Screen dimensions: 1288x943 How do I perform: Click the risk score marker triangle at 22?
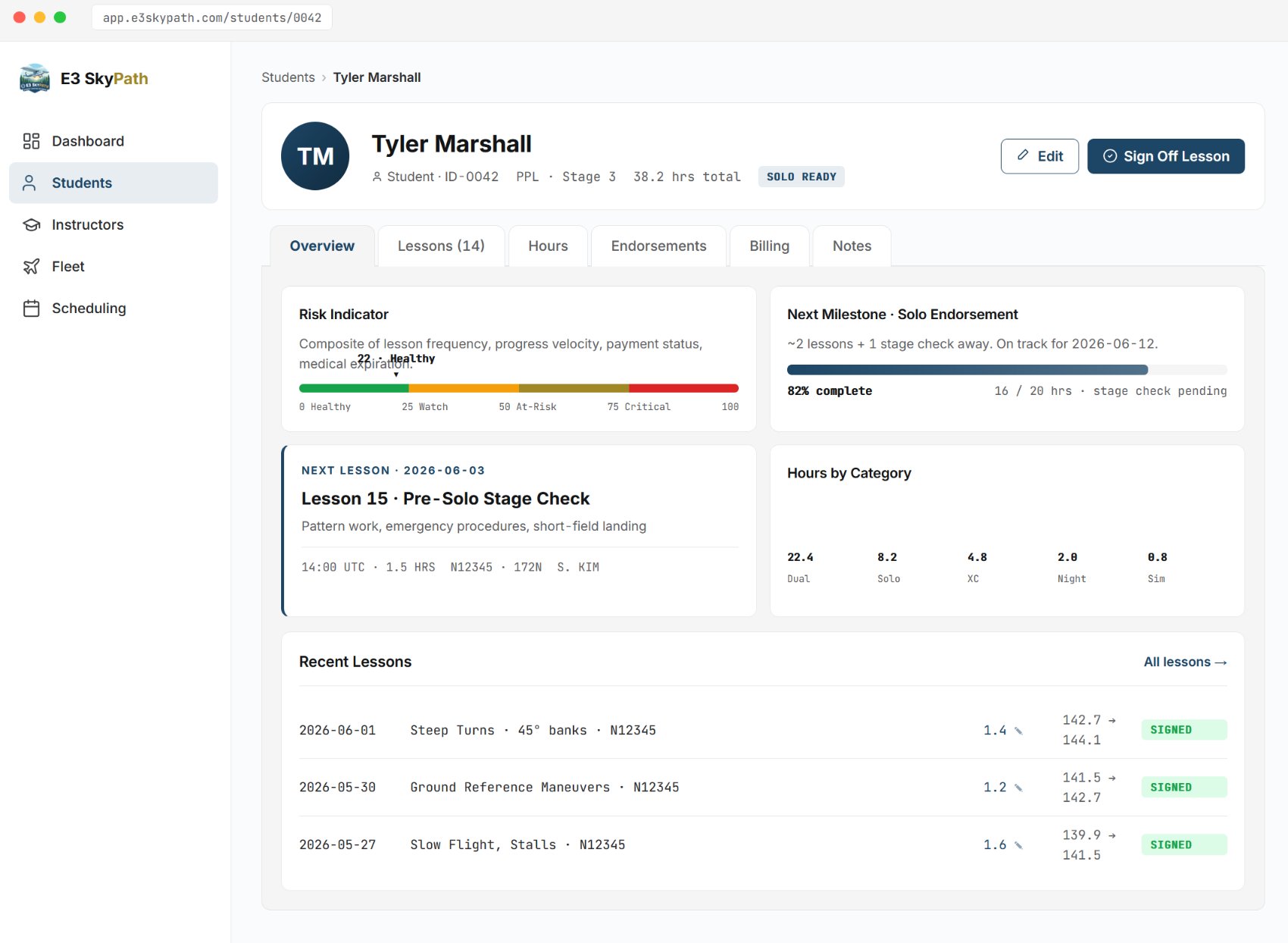tap(395, 374)
